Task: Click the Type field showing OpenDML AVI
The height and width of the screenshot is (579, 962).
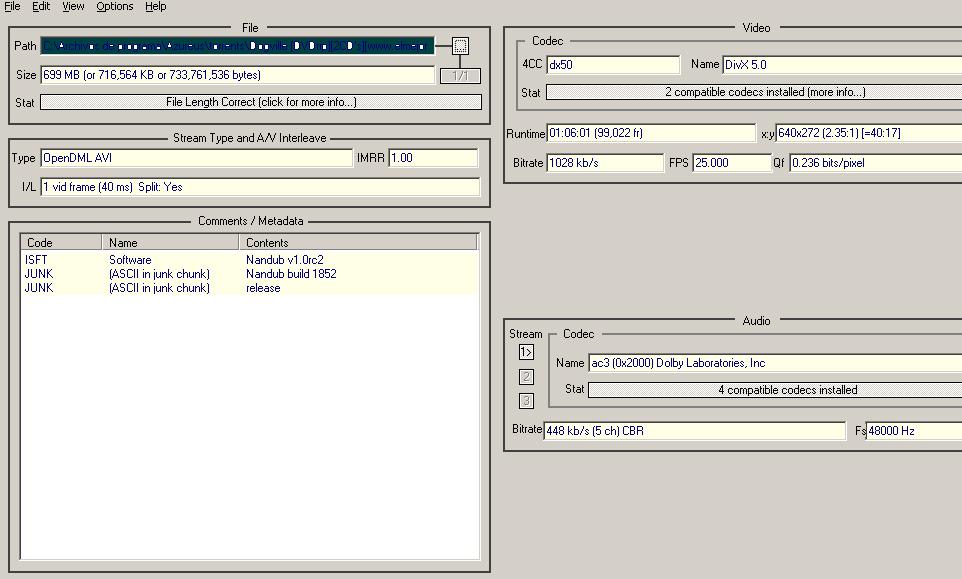Action: [196, 158]
